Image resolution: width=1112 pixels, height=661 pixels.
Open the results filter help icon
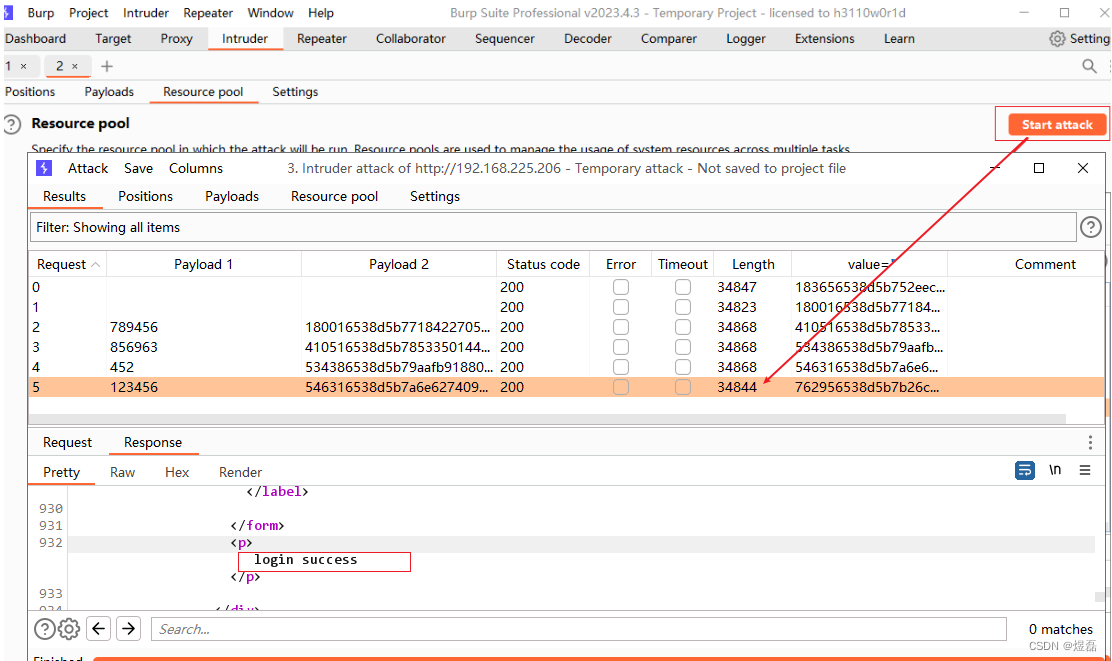[x=1090, y=227]
